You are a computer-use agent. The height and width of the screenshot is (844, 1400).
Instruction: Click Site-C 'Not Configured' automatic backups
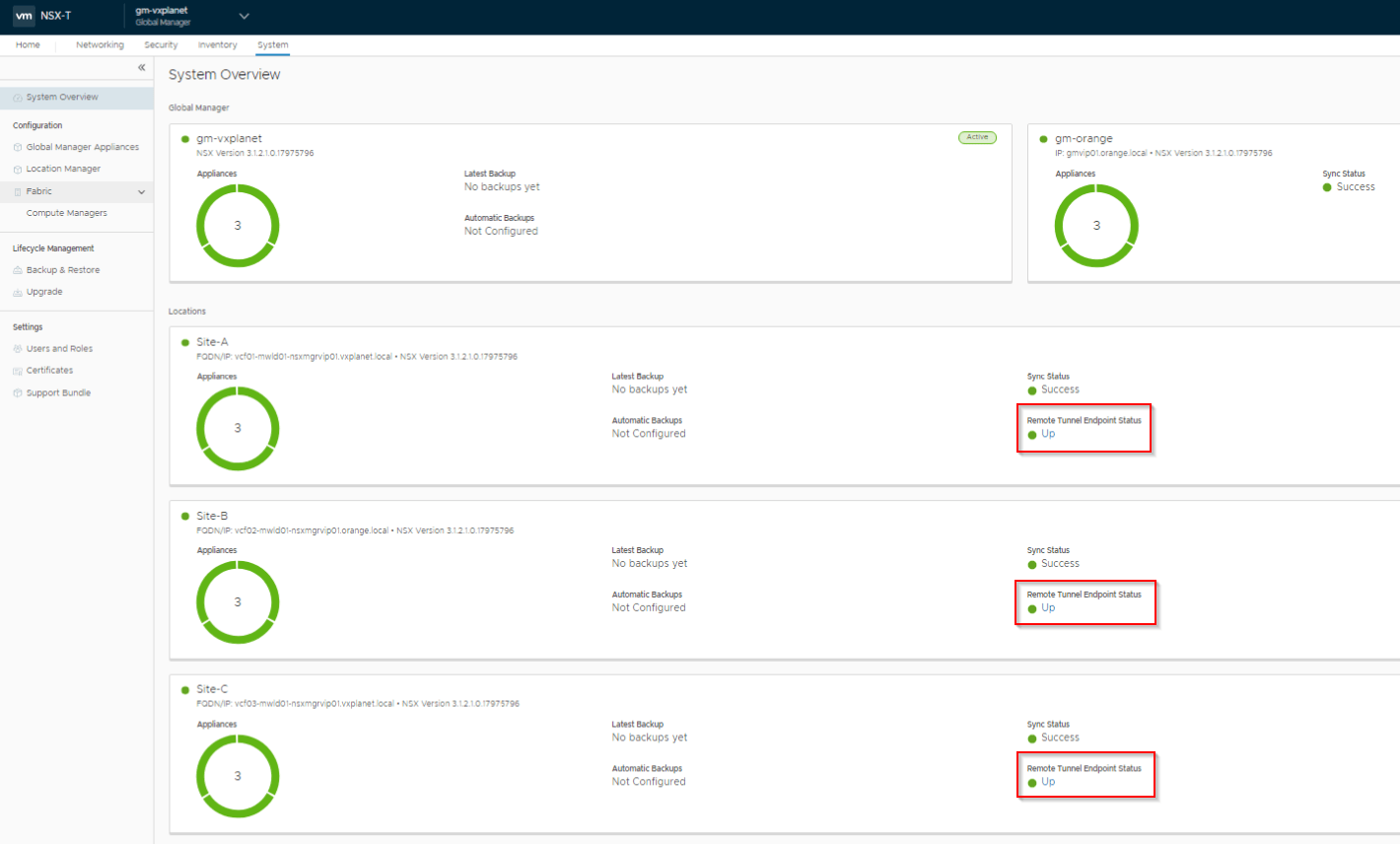[x=649, y=782]
